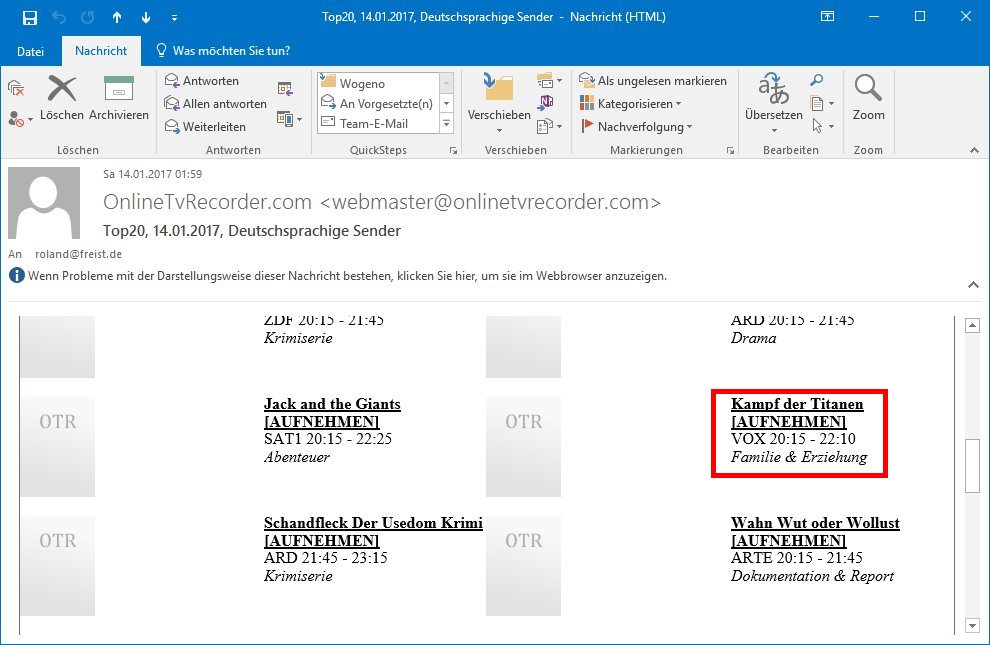Click Antworten to reply

tap(202, 81)
